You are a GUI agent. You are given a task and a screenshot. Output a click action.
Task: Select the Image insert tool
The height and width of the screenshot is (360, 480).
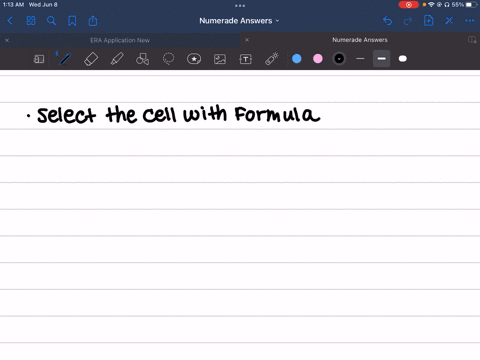coord(220,59)
